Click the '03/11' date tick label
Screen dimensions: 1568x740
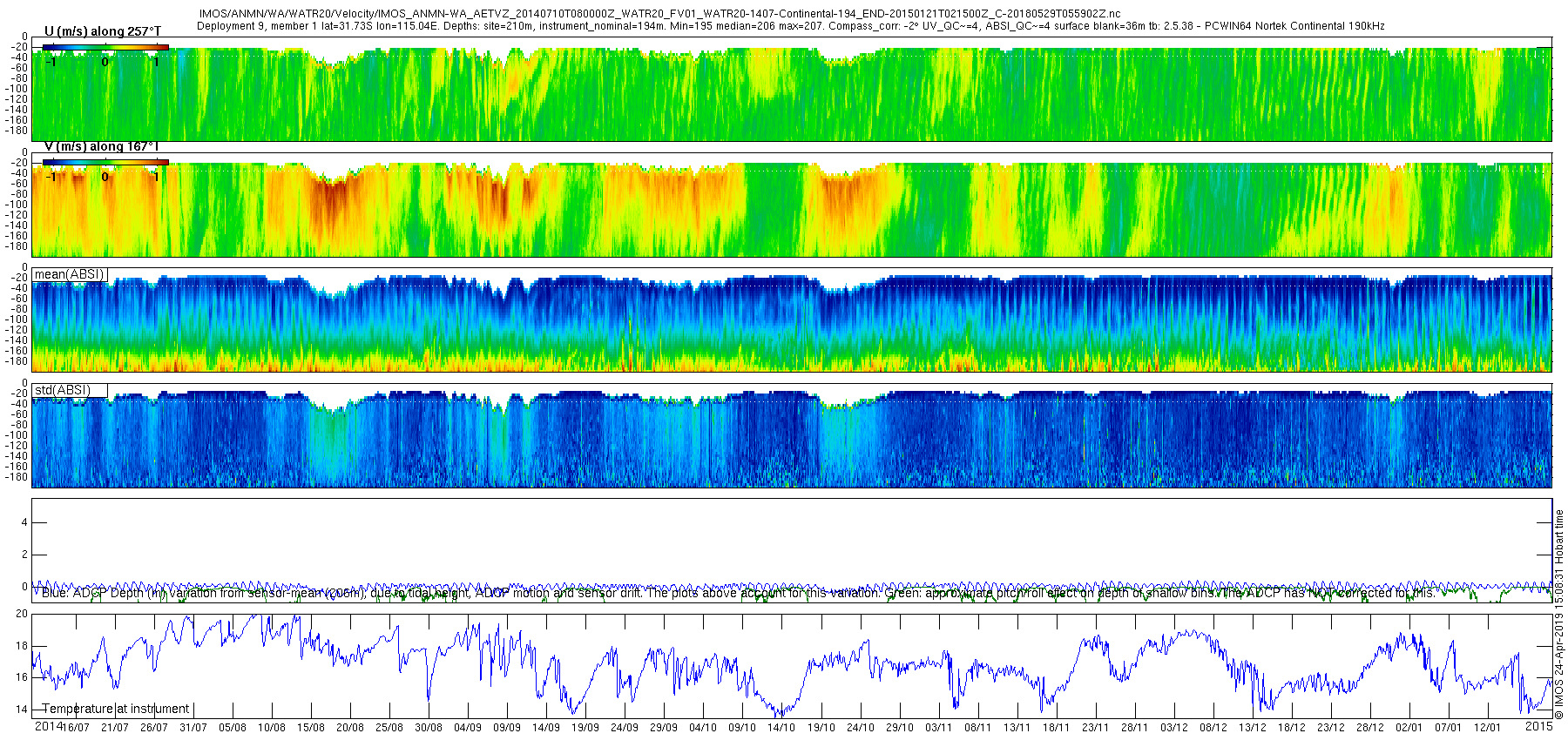click(939, 728)
